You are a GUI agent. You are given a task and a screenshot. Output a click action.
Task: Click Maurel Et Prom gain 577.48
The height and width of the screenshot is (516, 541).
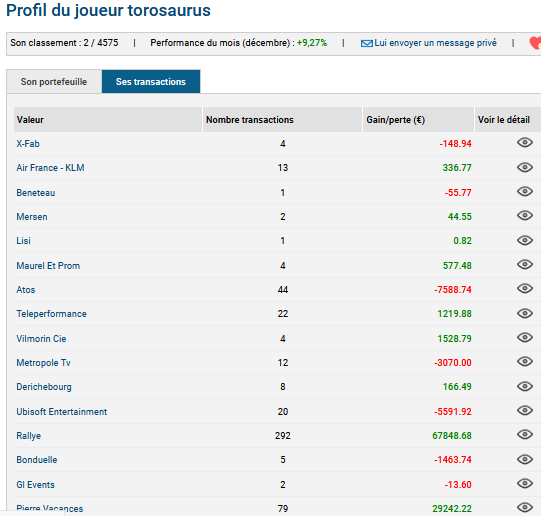[457, 266]
